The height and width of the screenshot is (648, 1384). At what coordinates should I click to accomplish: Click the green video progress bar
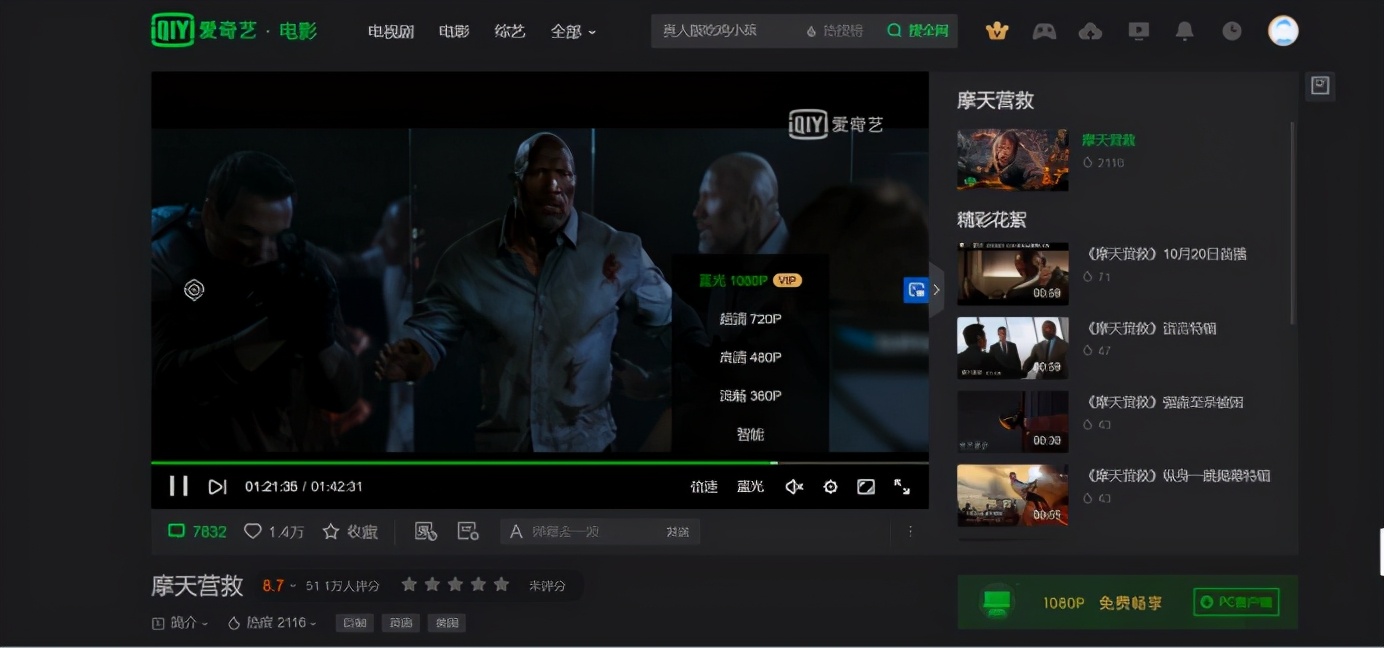tap(464, 462)
